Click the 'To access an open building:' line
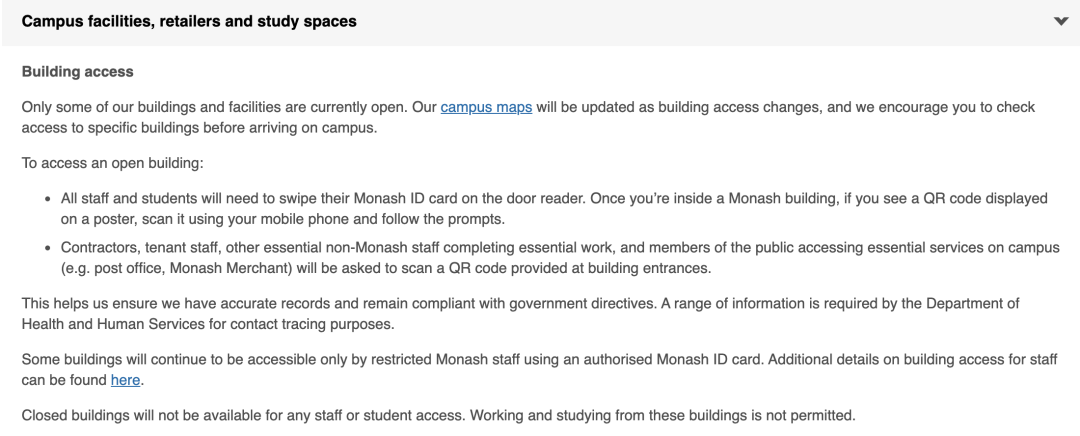Viewport: 1080px width, 436px height. (x=112, y=163)
